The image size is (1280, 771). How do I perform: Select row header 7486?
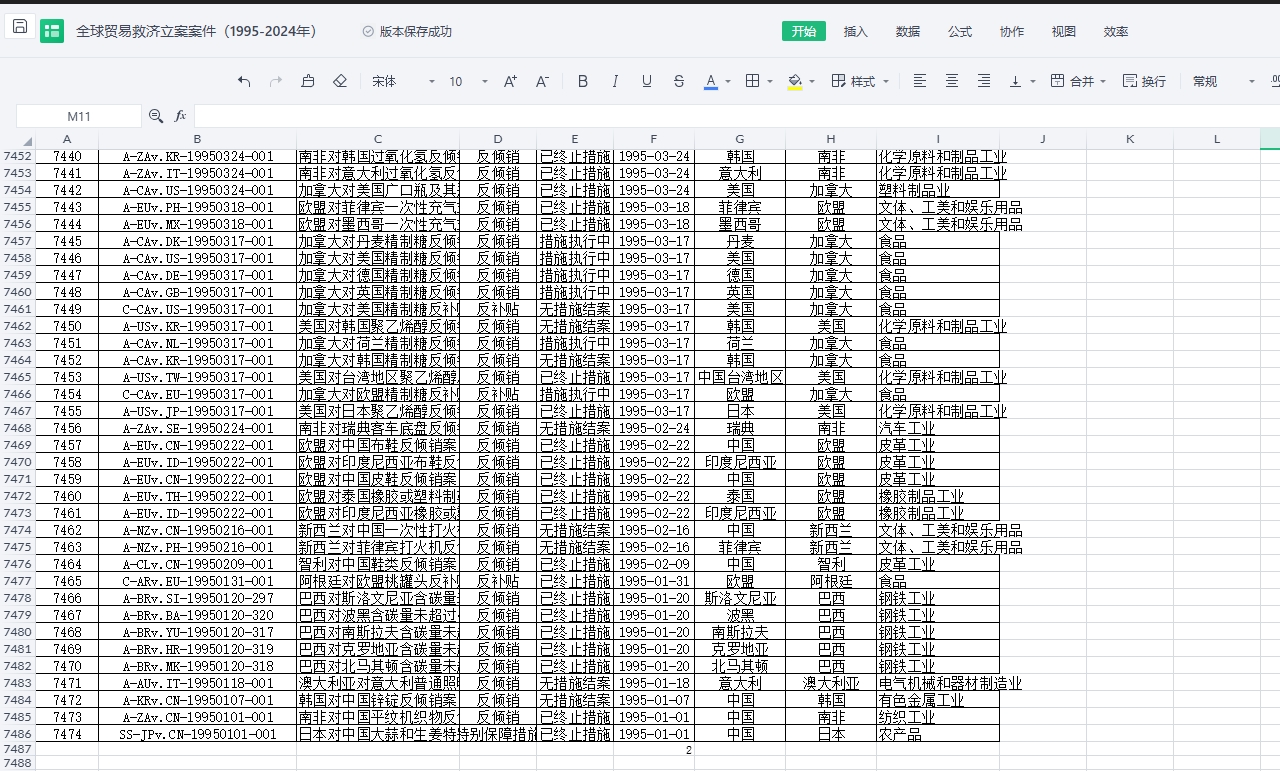(18, 734)
